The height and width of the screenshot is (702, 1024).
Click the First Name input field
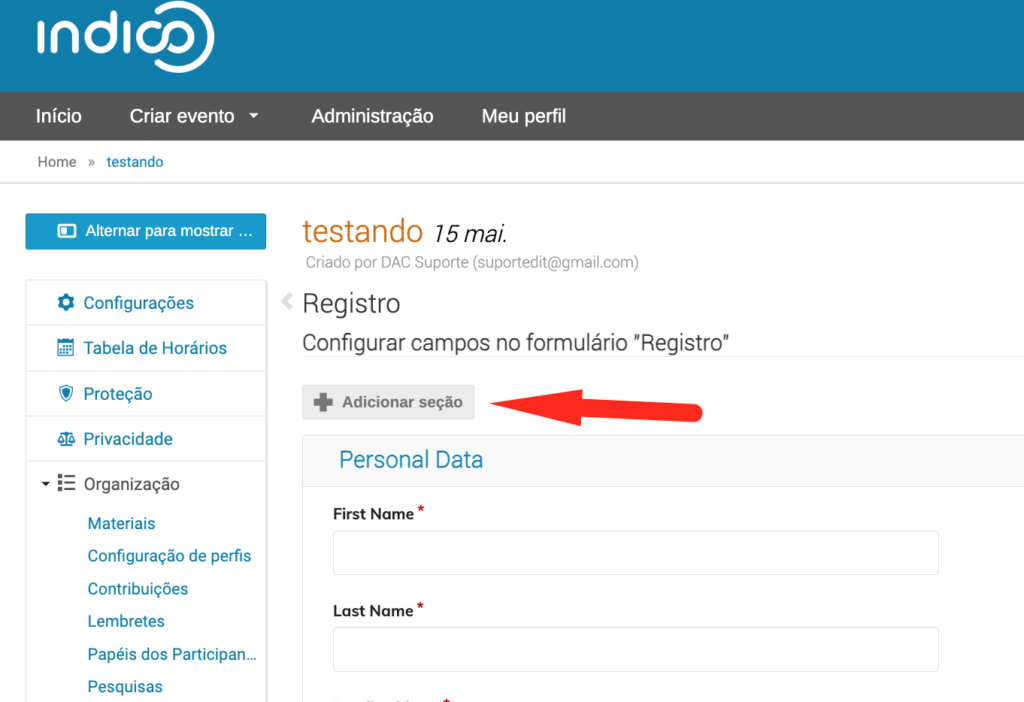[x=635, y=552]
